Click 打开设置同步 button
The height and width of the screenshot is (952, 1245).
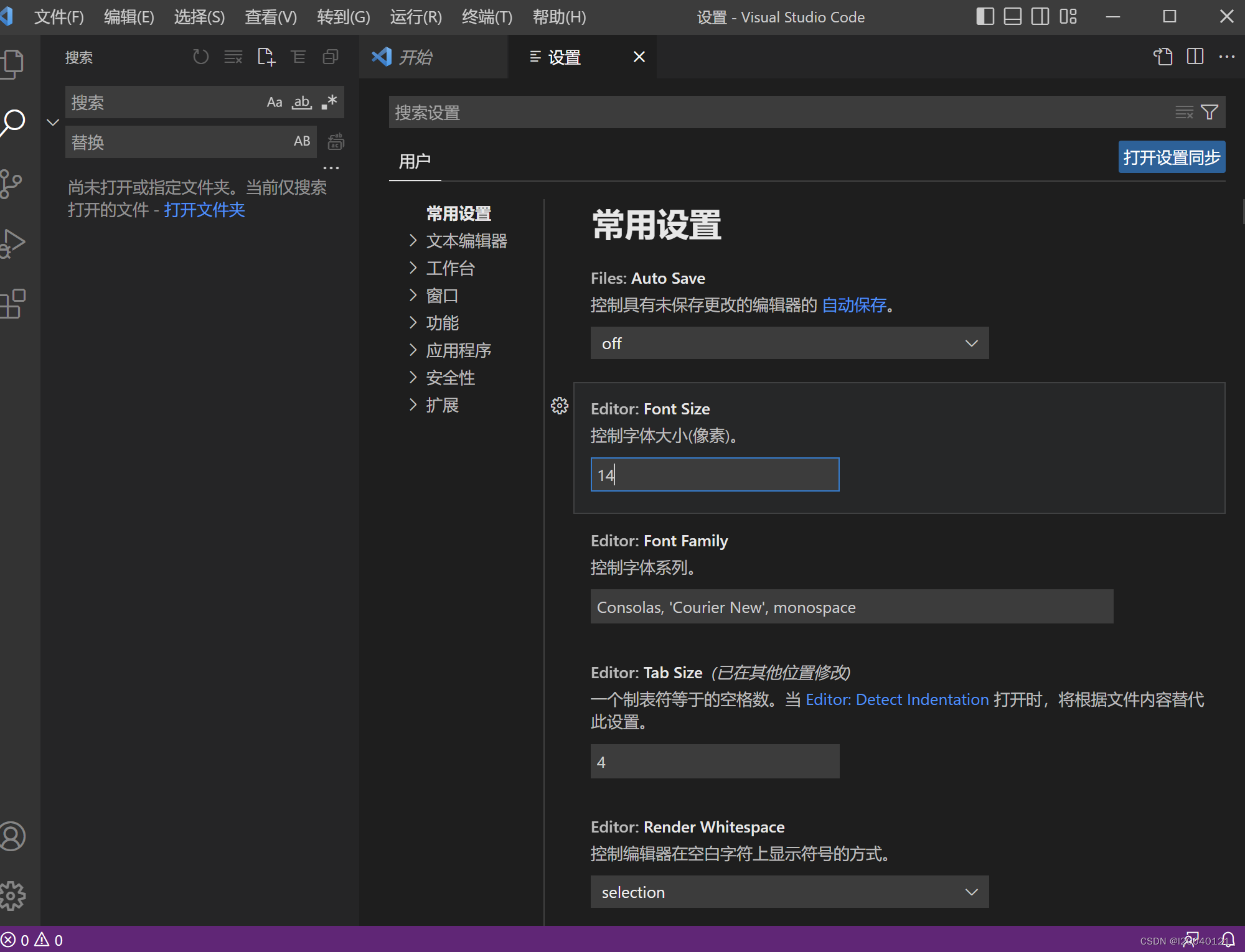coord(1172,157)
